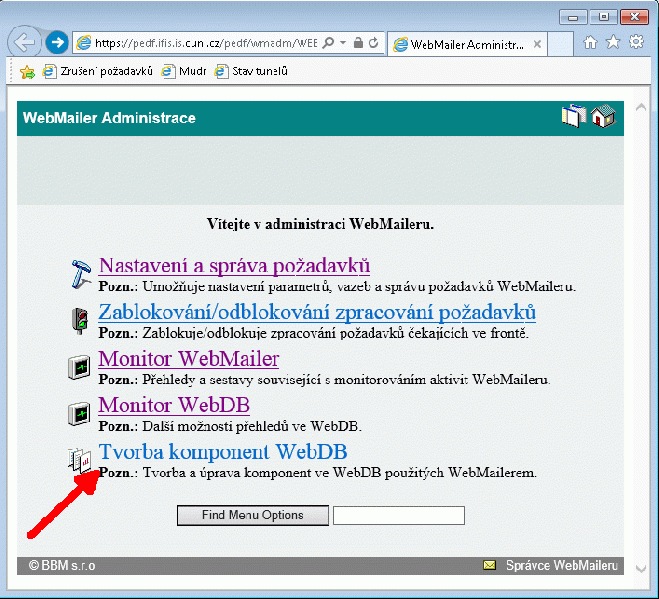The width and height of the screenshot is (659, 599).
Task: Click the page scrollbar up arrow
Action: [641, 108]
